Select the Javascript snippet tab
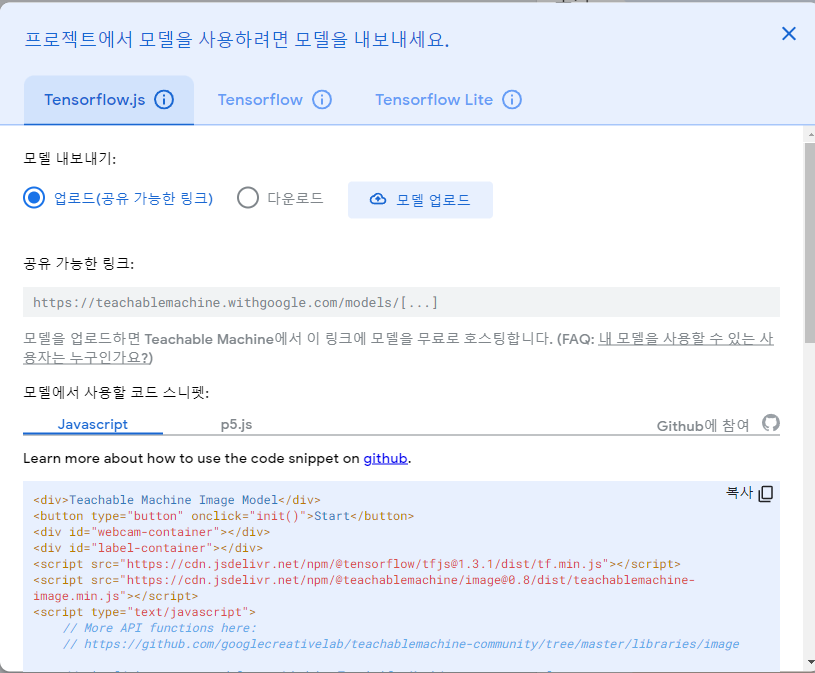This screenshot has height=673, width=815. coord(93,424)
